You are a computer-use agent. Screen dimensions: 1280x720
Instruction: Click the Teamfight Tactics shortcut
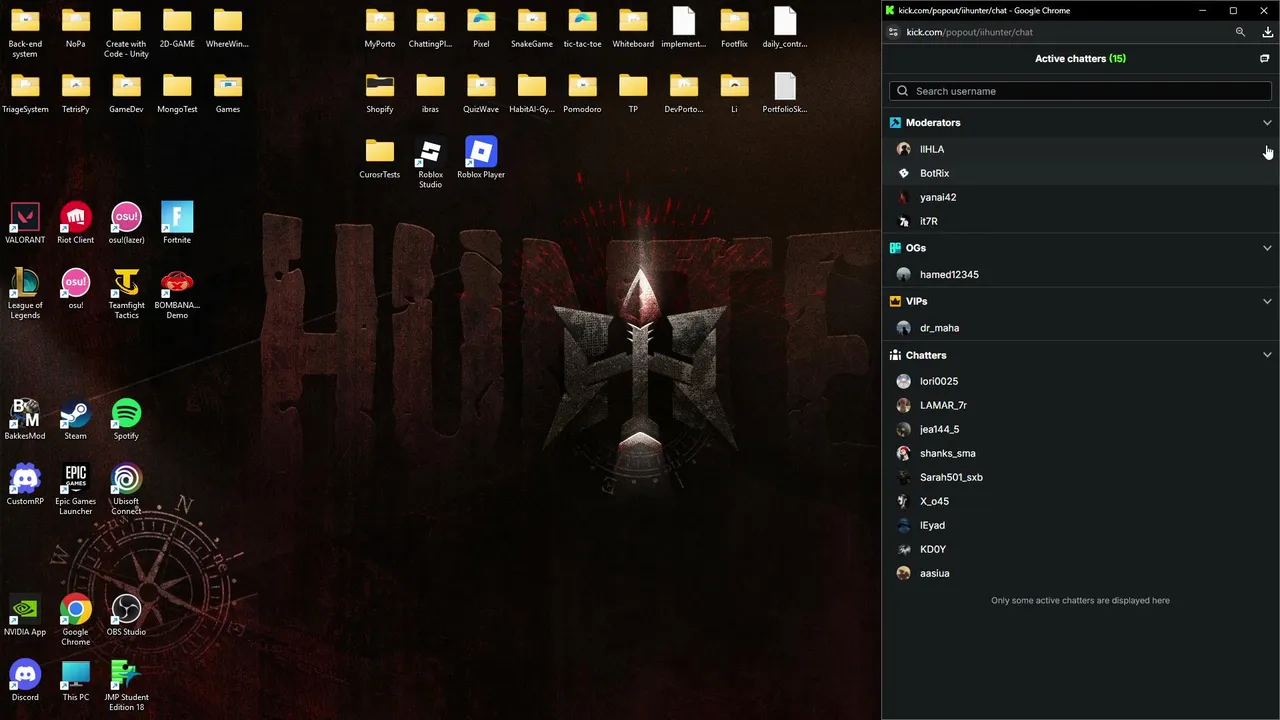pyautogui.click(x=126, y=294)
